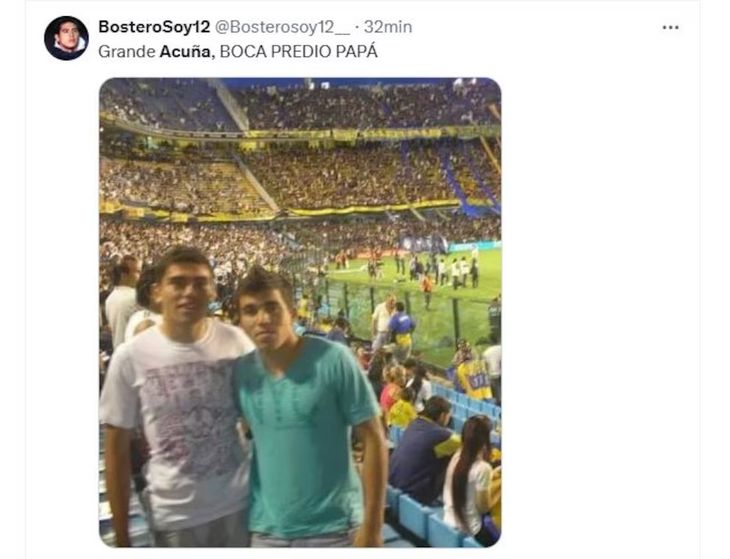Click the tweet text BOCA PREDIO PAPÁ

(298, 51)
